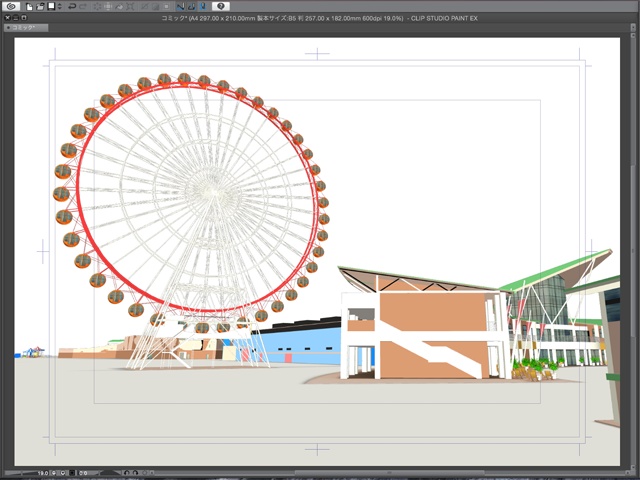Click the vertical scrollbar on canvas right
Viewport: 640px width, 480px height.
pos(634,250)
